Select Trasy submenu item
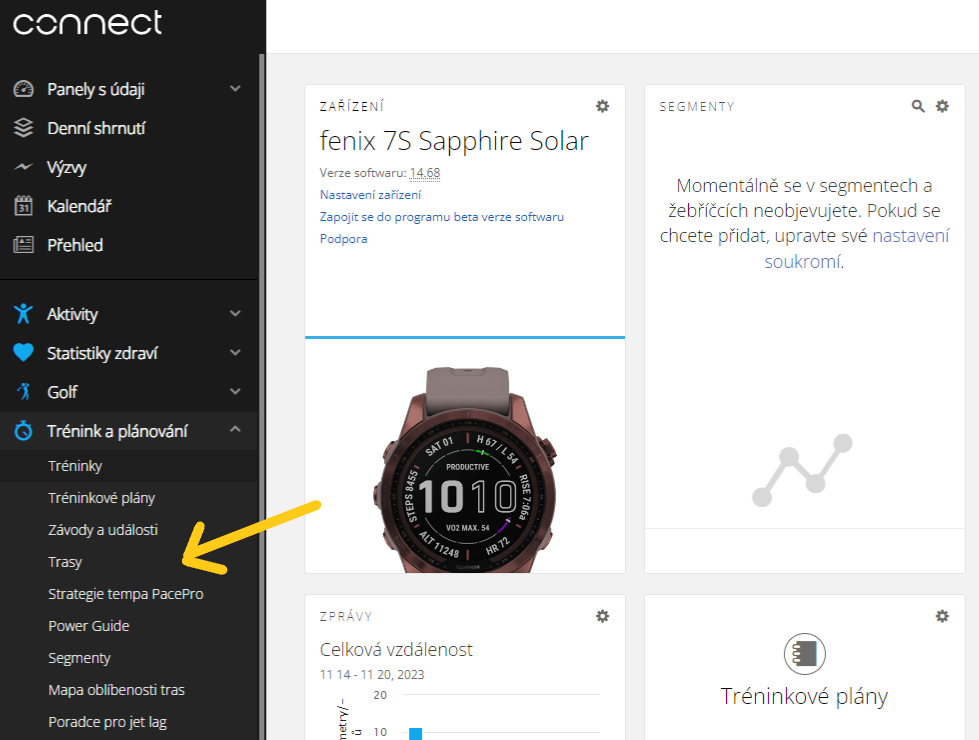The height and width of the screenshot is (740, 979). 65,562
